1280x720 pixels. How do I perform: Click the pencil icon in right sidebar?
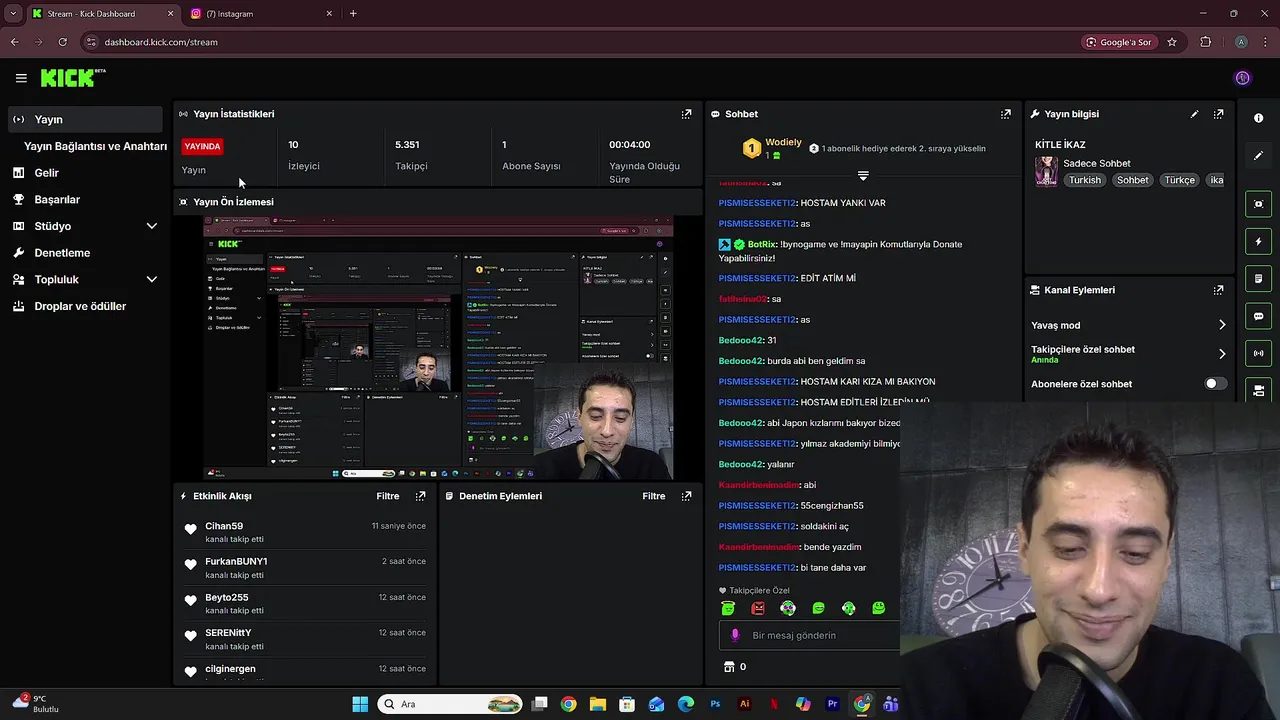tap(1258, 156)
